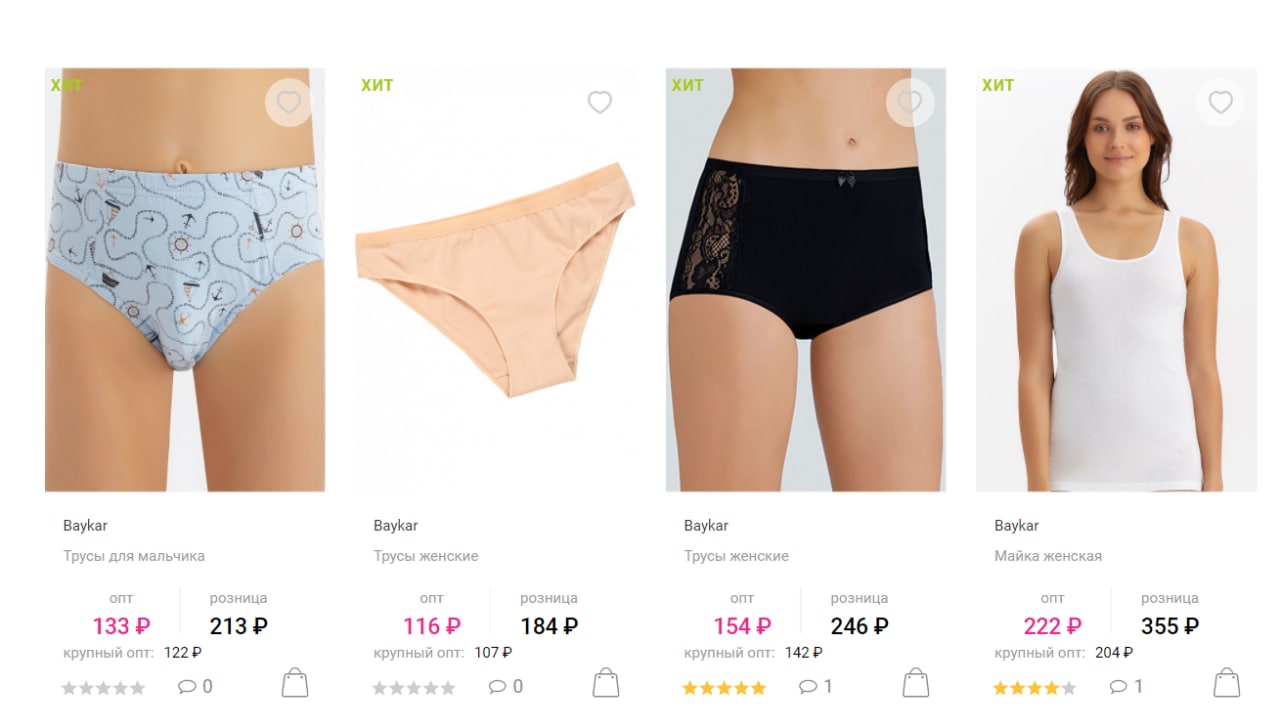
Task: Open Baykar brand link above Майка женская
Action: tap(1016, 526)
